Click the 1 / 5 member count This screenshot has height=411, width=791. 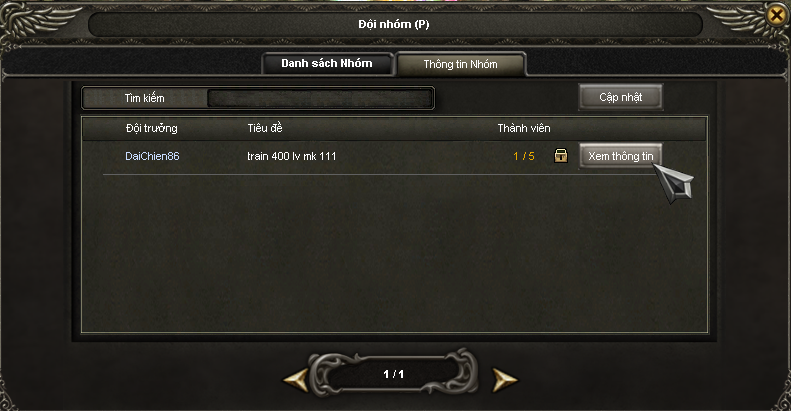[524, 156]
